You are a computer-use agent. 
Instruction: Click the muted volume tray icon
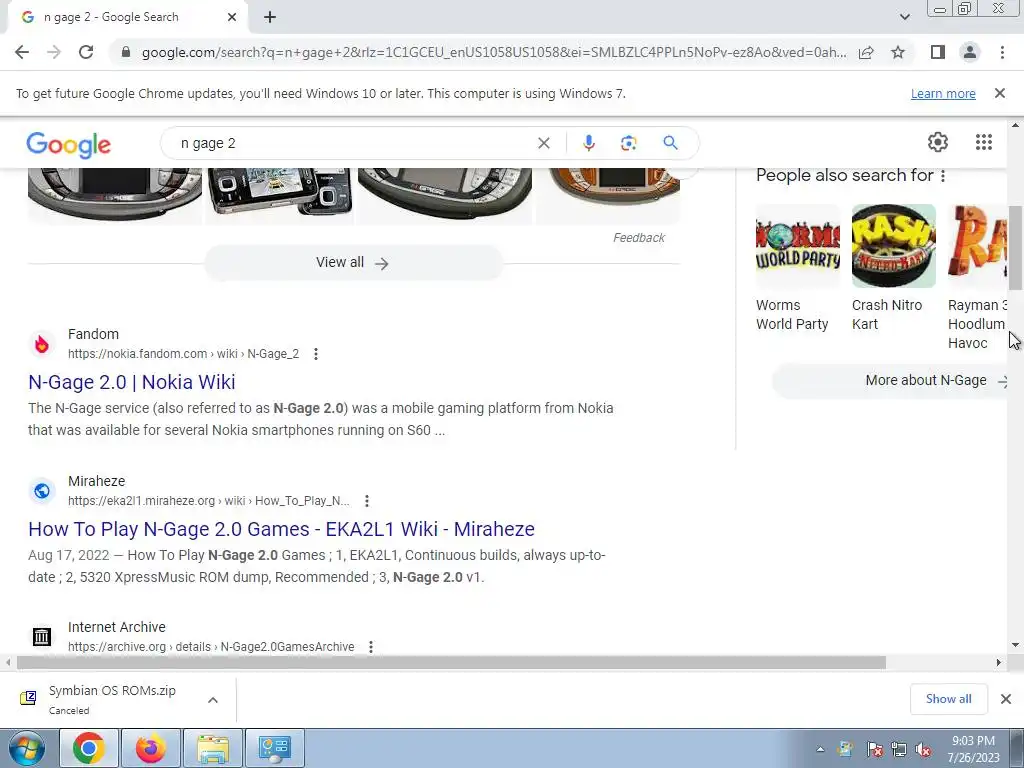923,750
